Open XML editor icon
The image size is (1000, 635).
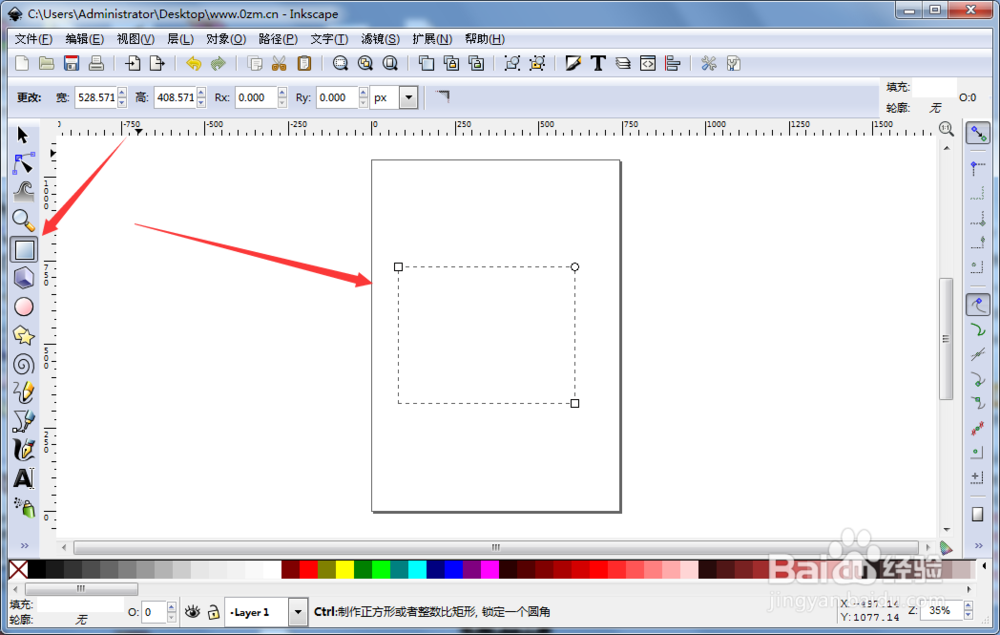coord(647,63)
